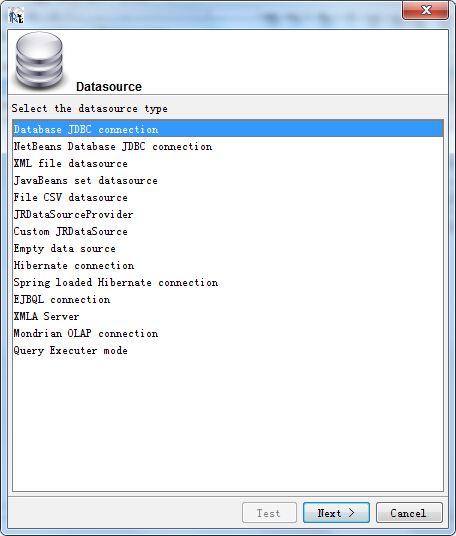Click the Datasource database cylinder icon
The height and width of the screenshot is (536, 456).
pyautogui.click(x=40, y=62)
